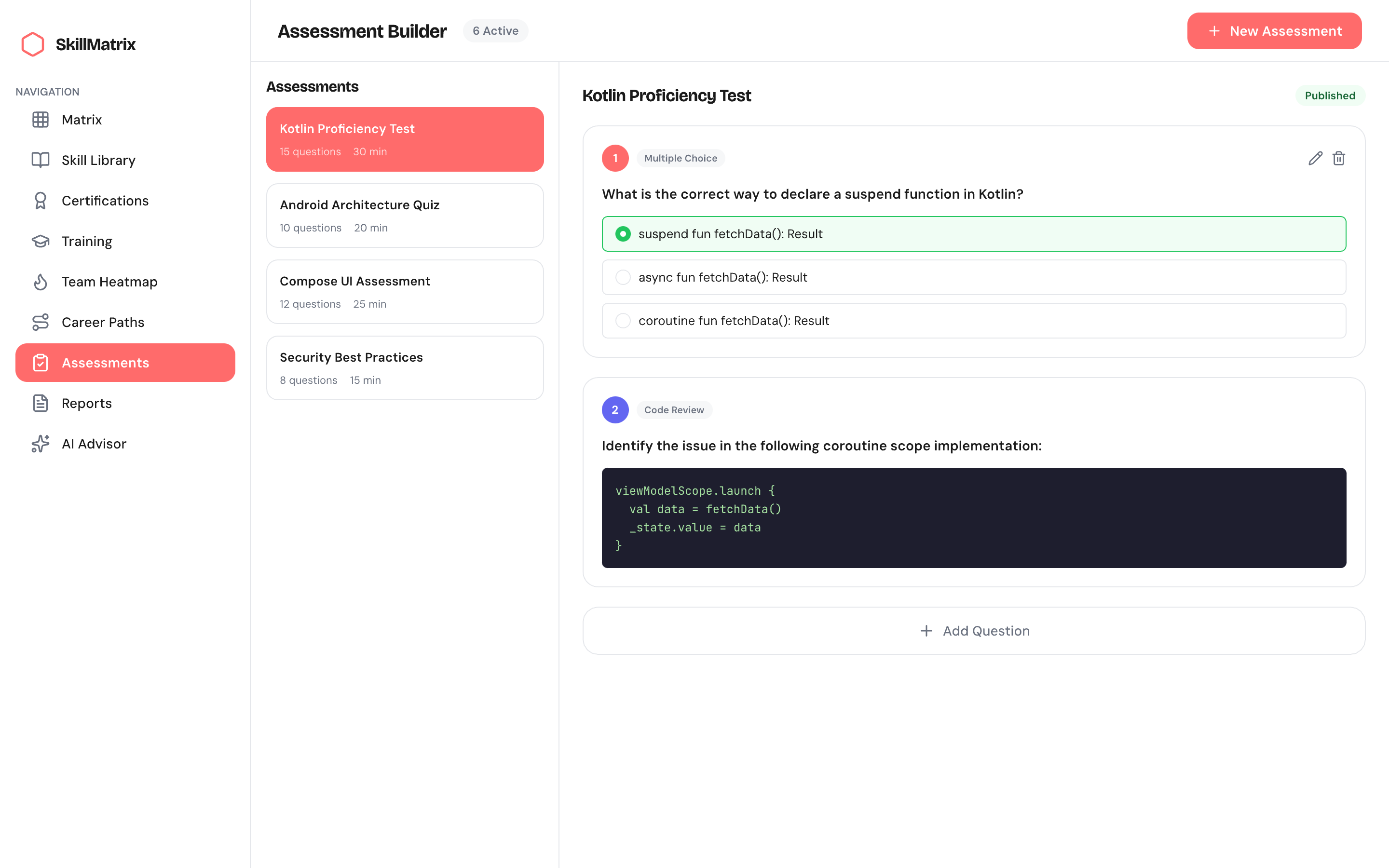Click the plus icon in Add Question
Screen dimensions: 1389x868
click(x=926, y=631)
